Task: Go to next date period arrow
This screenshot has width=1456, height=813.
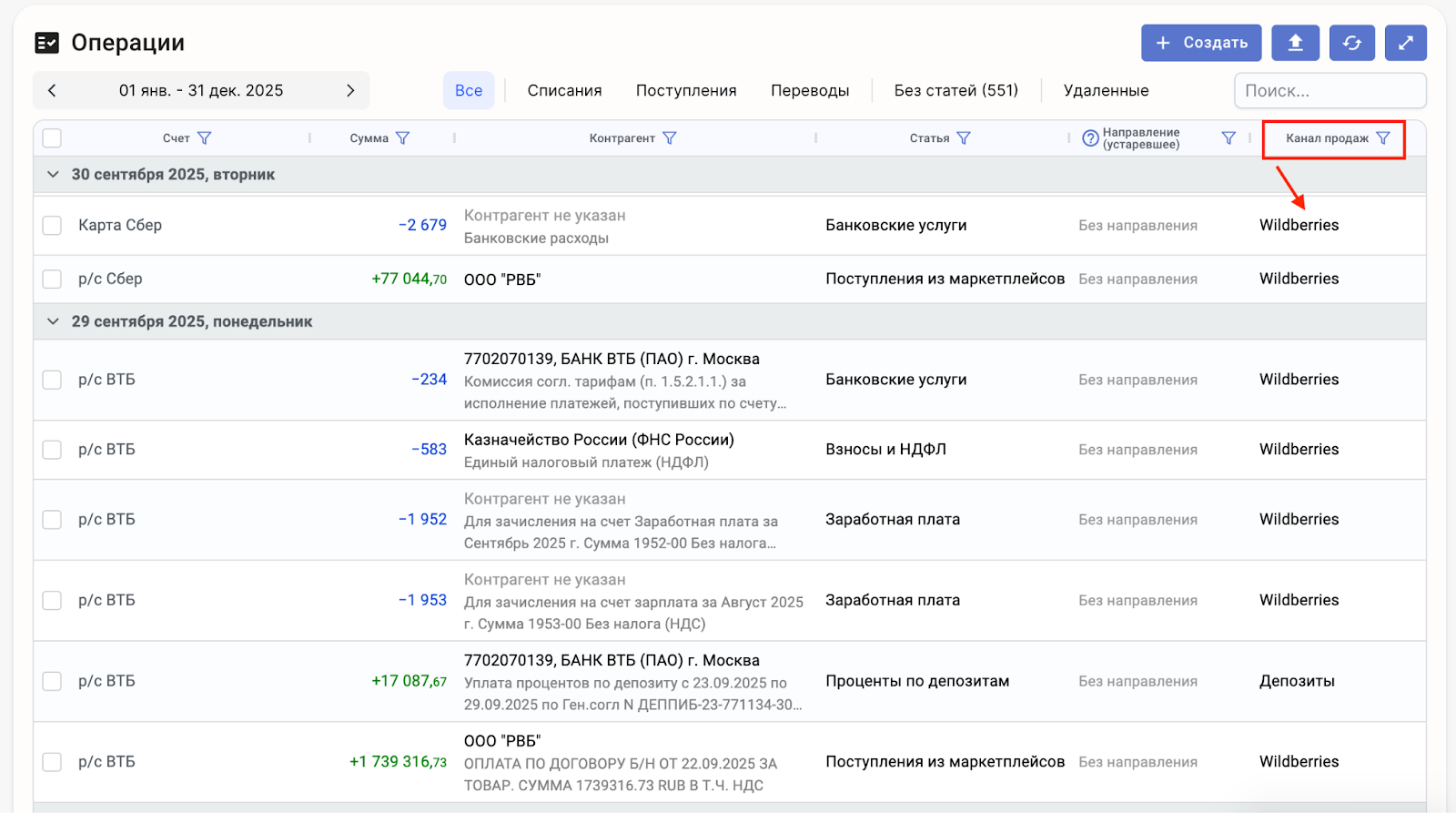Action: point(350,90)
